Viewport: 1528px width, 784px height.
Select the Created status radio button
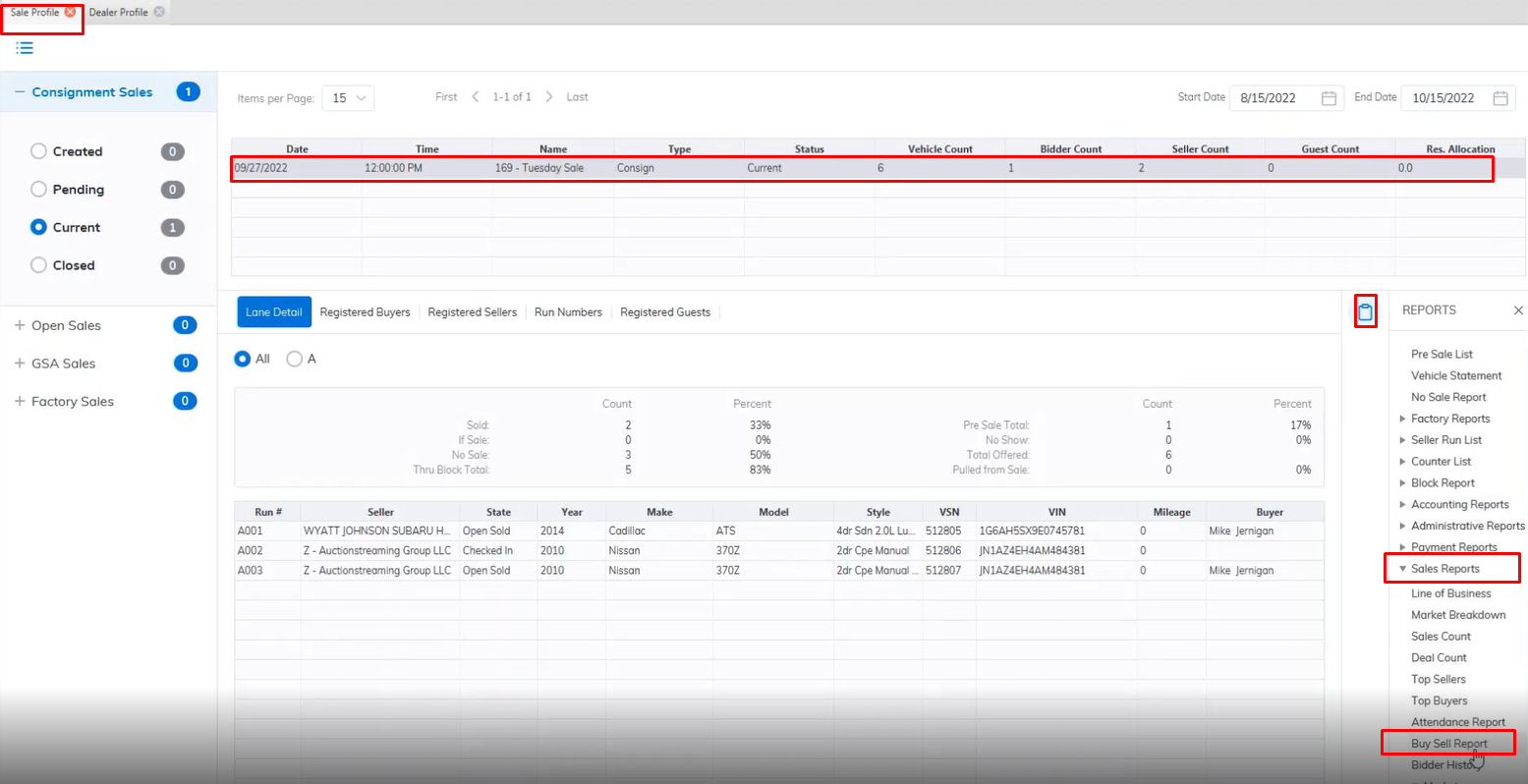pos(39,151)
